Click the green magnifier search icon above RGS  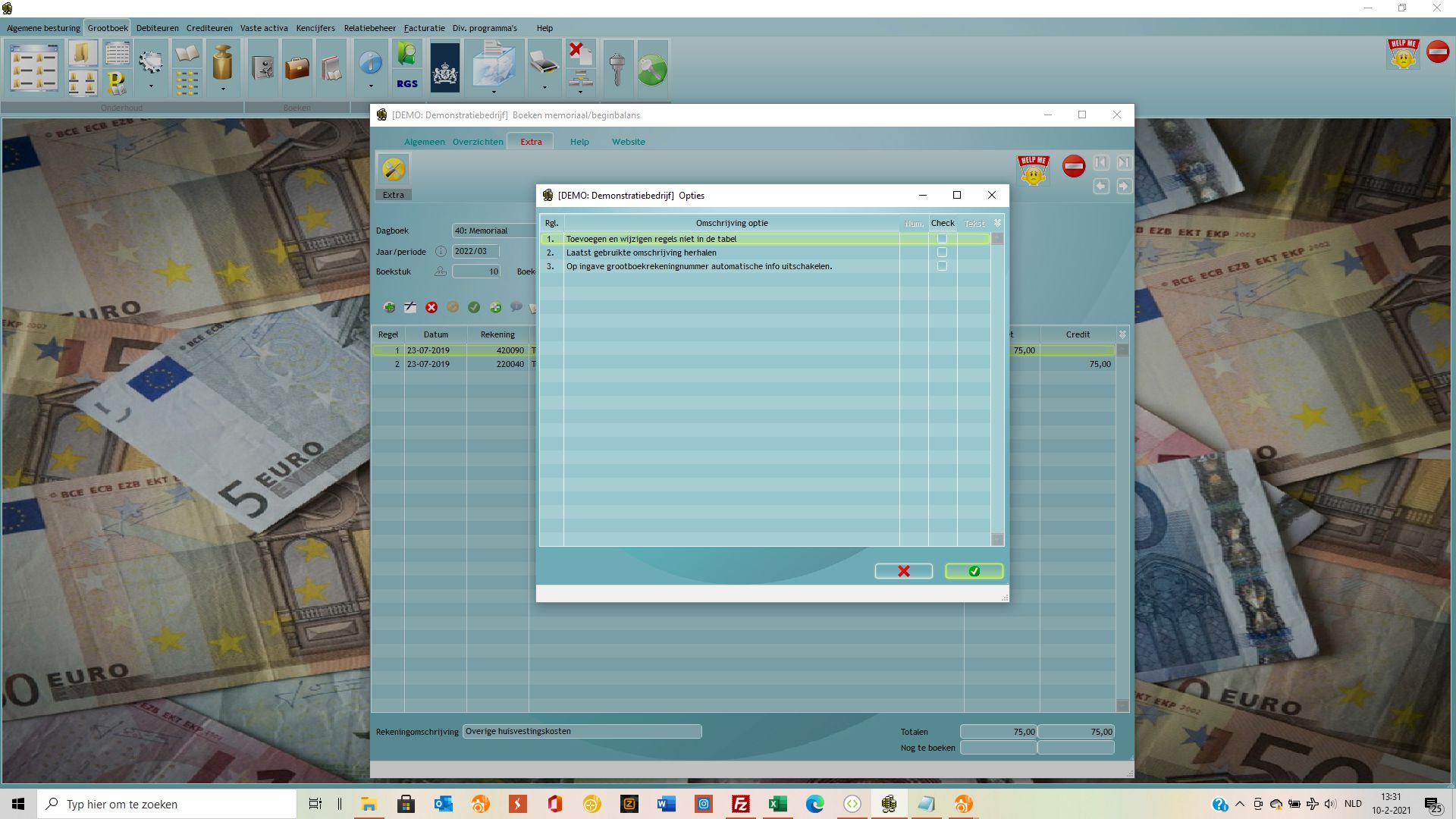tap(407, 55)
